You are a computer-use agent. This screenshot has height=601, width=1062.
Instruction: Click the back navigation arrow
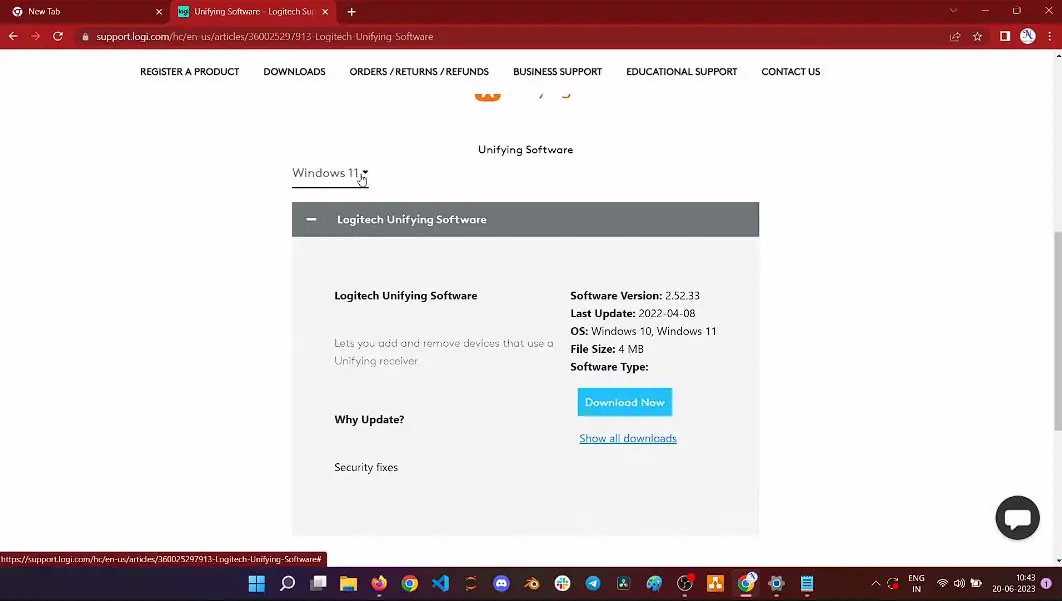pyautogui.click(x=13, y=36)
